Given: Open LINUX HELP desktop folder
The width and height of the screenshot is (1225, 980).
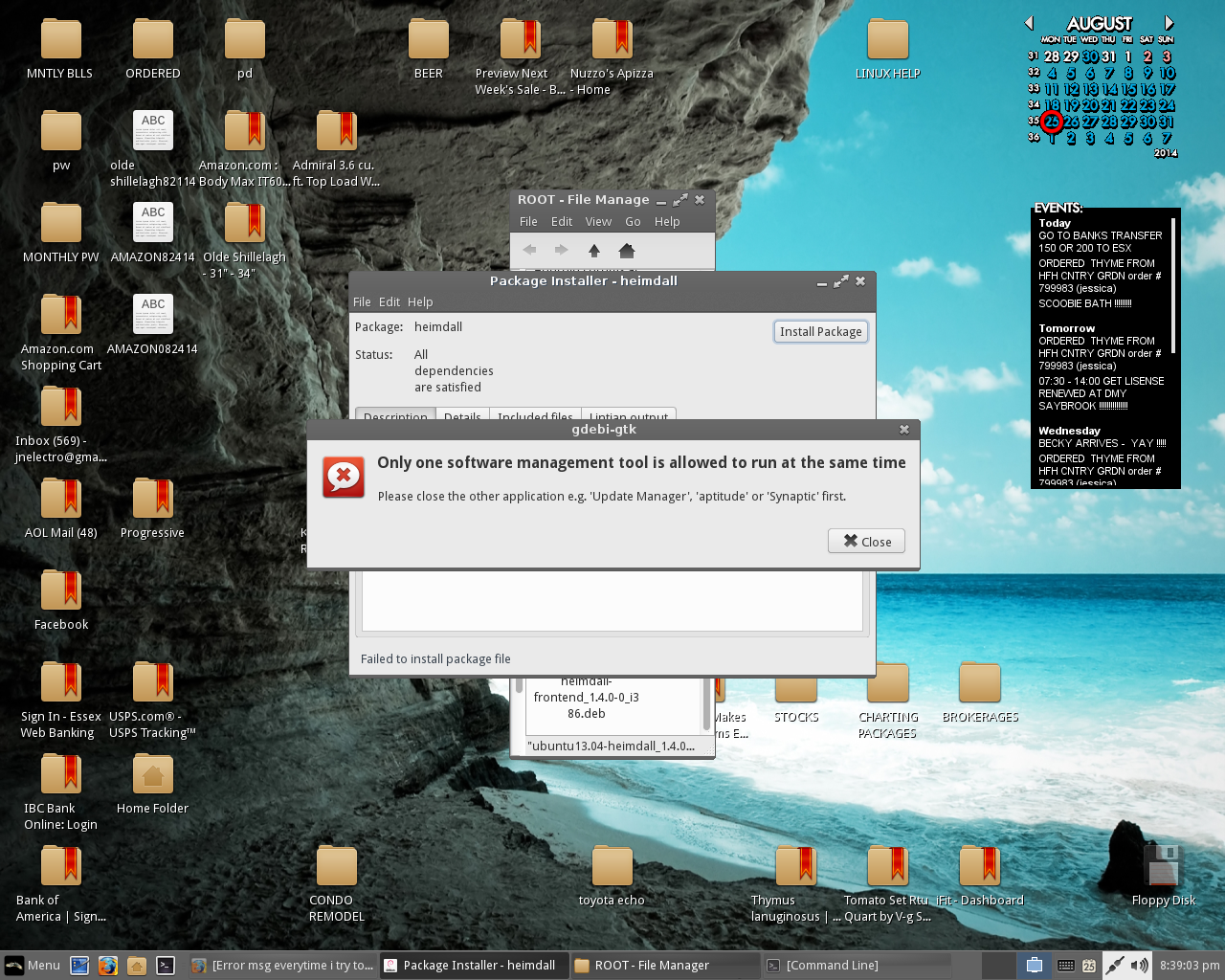Looking at the screenshot, I should point(888,49).
